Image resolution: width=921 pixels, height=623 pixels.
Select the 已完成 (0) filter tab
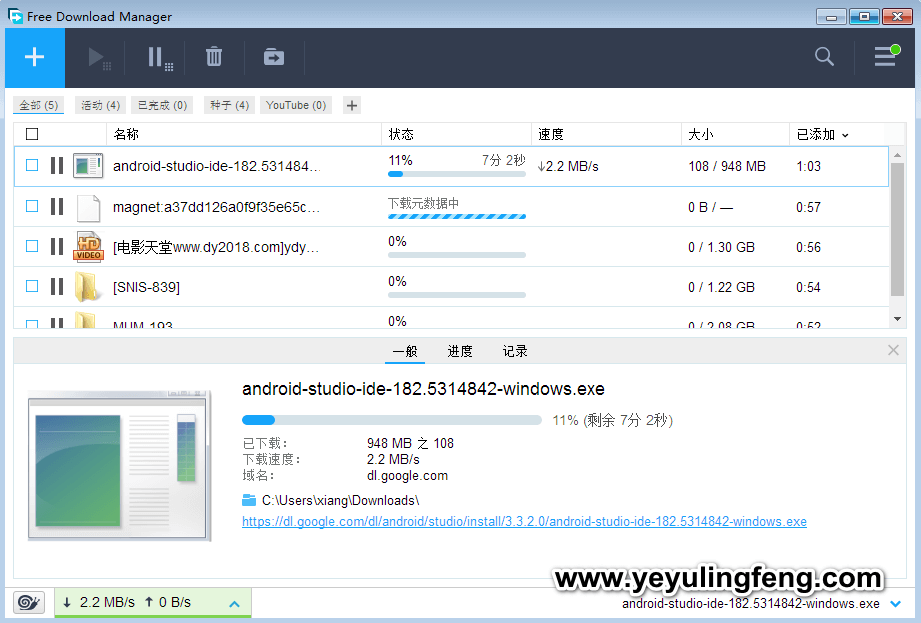coord(162,106)
